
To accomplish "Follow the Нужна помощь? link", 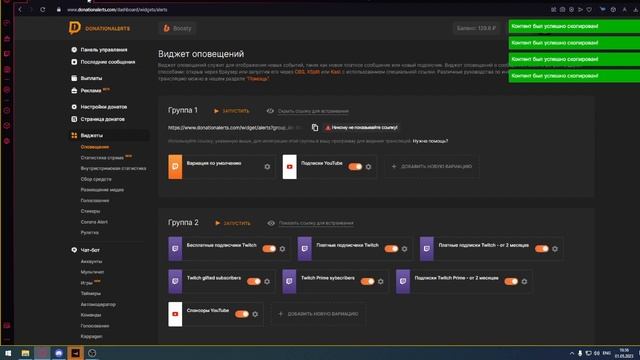I will coord(430,141).
